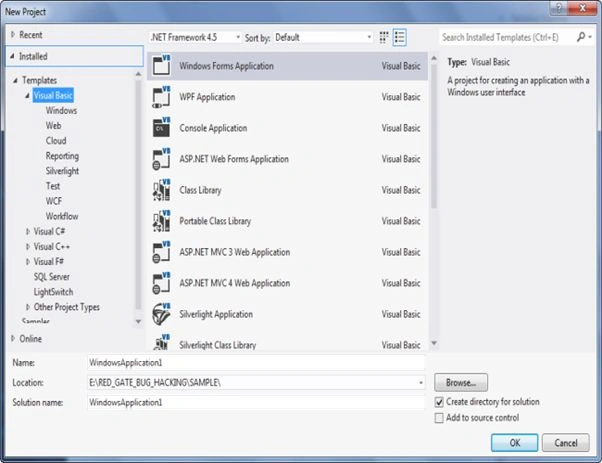
Task: Click the Silverlight Application template icon
Action: [161, 314]
